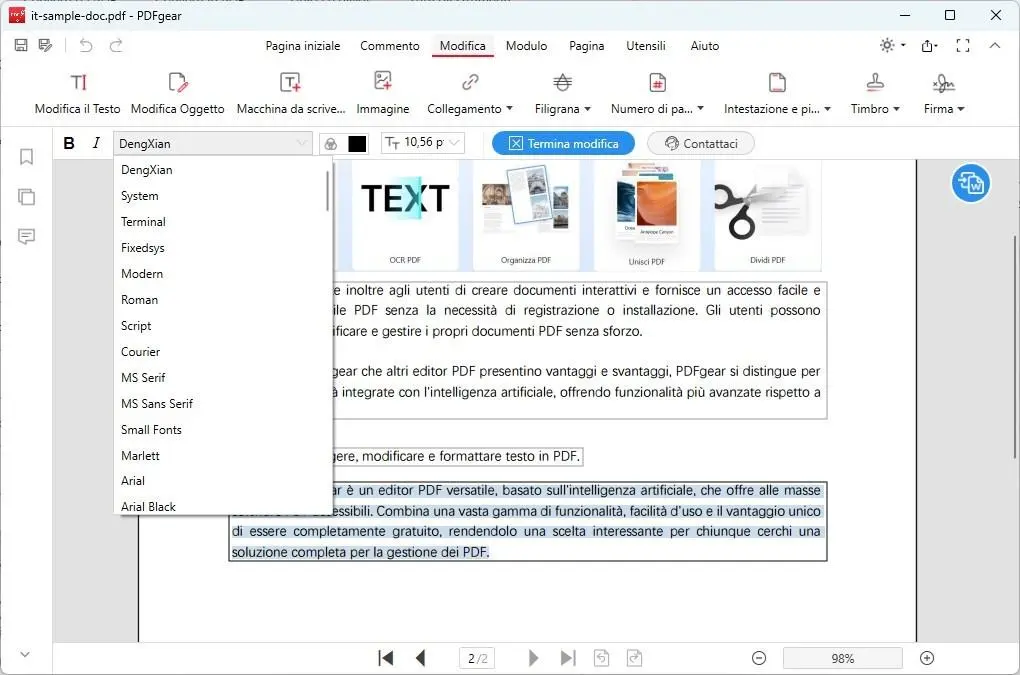Redo the last action
Viewport: 1020px width, 675px height.
116,46
